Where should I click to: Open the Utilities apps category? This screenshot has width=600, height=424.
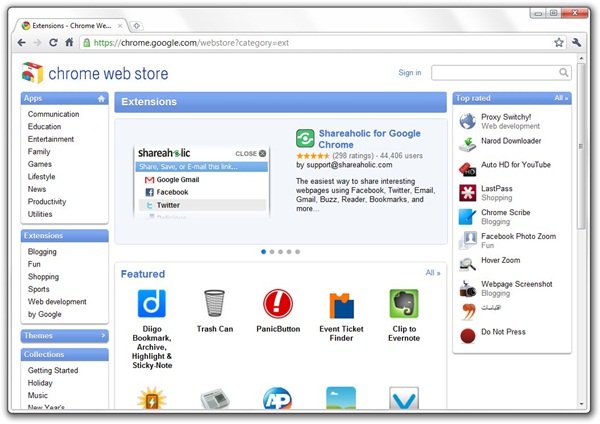click(x=40, y=214)
